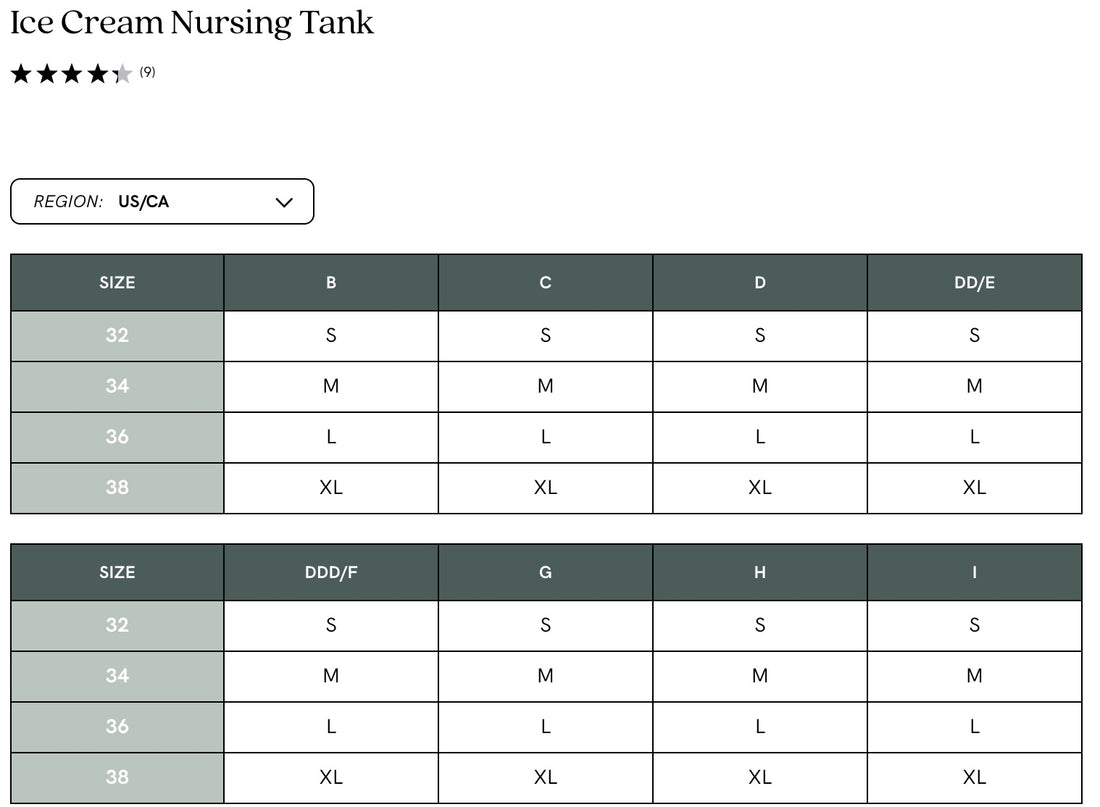Click the XL cell for 38 I
The image size is (1100, 807).
point(974,777)
